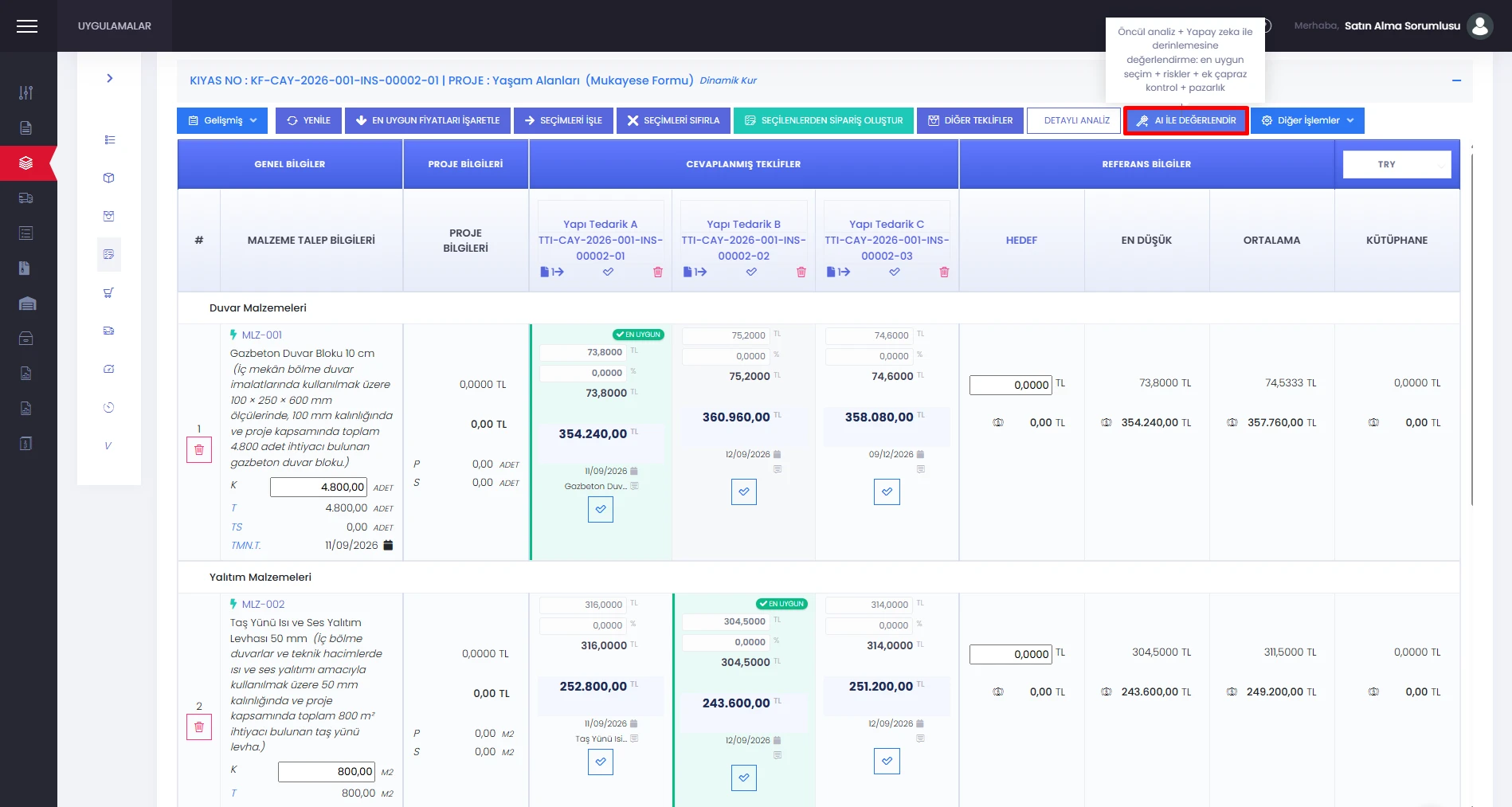The width and height of the screenshot is (1512, 807).
Task: Open the cube package icon in secondary sidebar
Action: pyautogui.click(x=109, y=178)
